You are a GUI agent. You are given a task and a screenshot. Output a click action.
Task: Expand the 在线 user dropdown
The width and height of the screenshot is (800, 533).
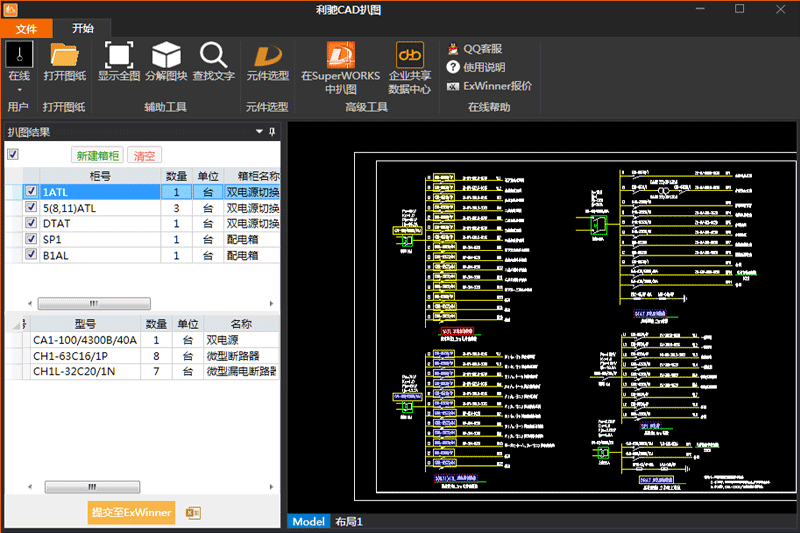click(18, 88)
